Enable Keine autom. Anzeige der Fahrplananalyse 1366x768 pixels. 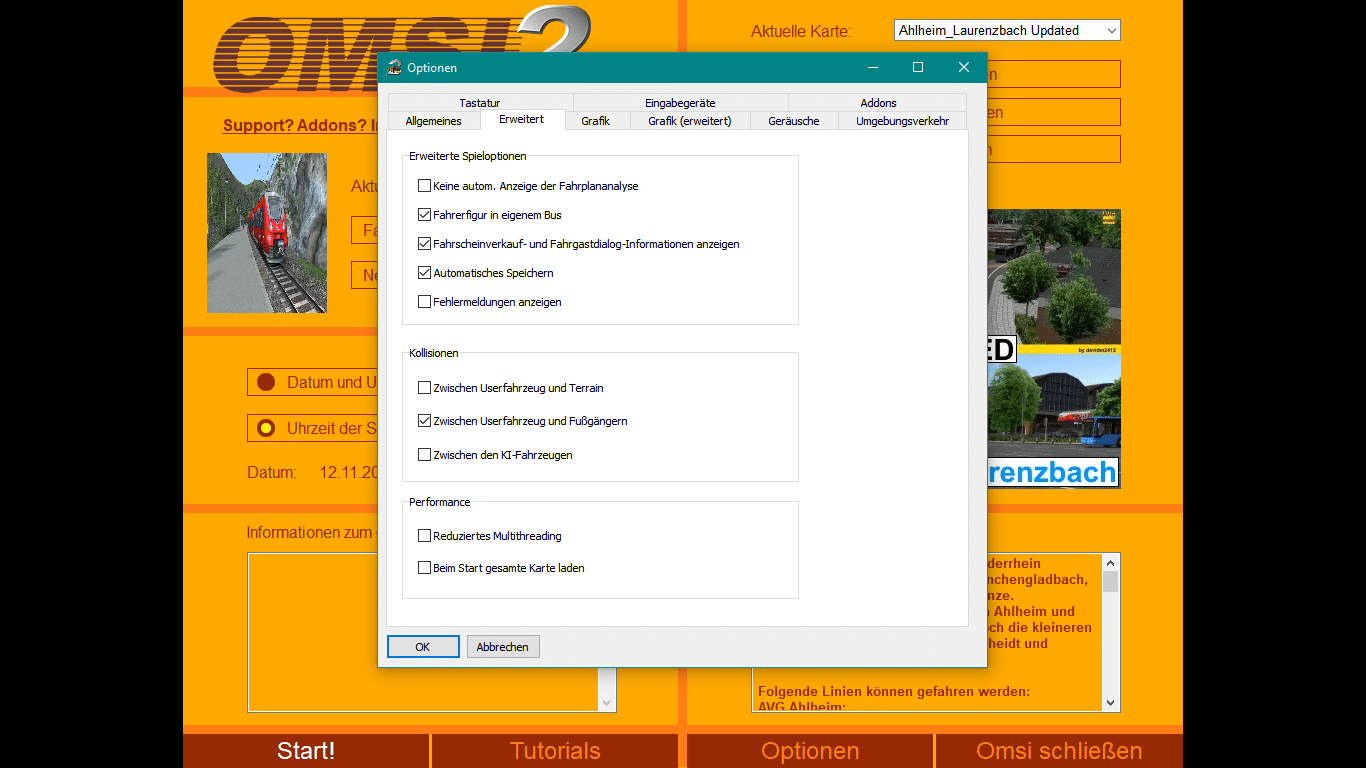point(425,186)
